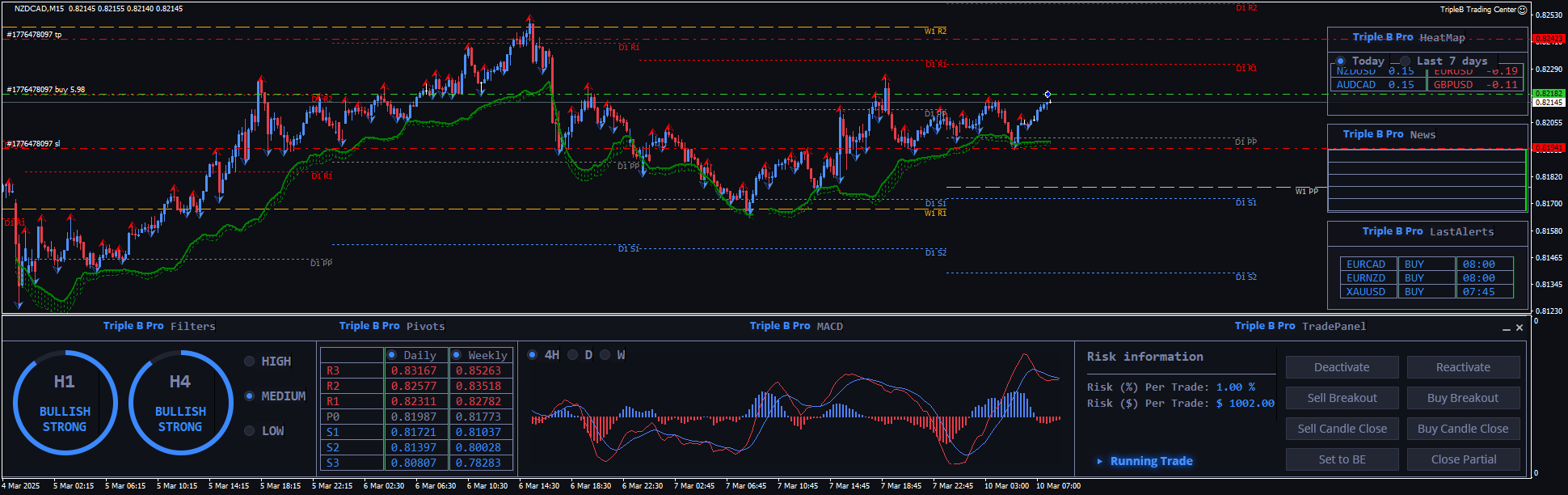Select the LOW filter option
This screenshot has width=1568, height=495.
click(x=250, y=431)
